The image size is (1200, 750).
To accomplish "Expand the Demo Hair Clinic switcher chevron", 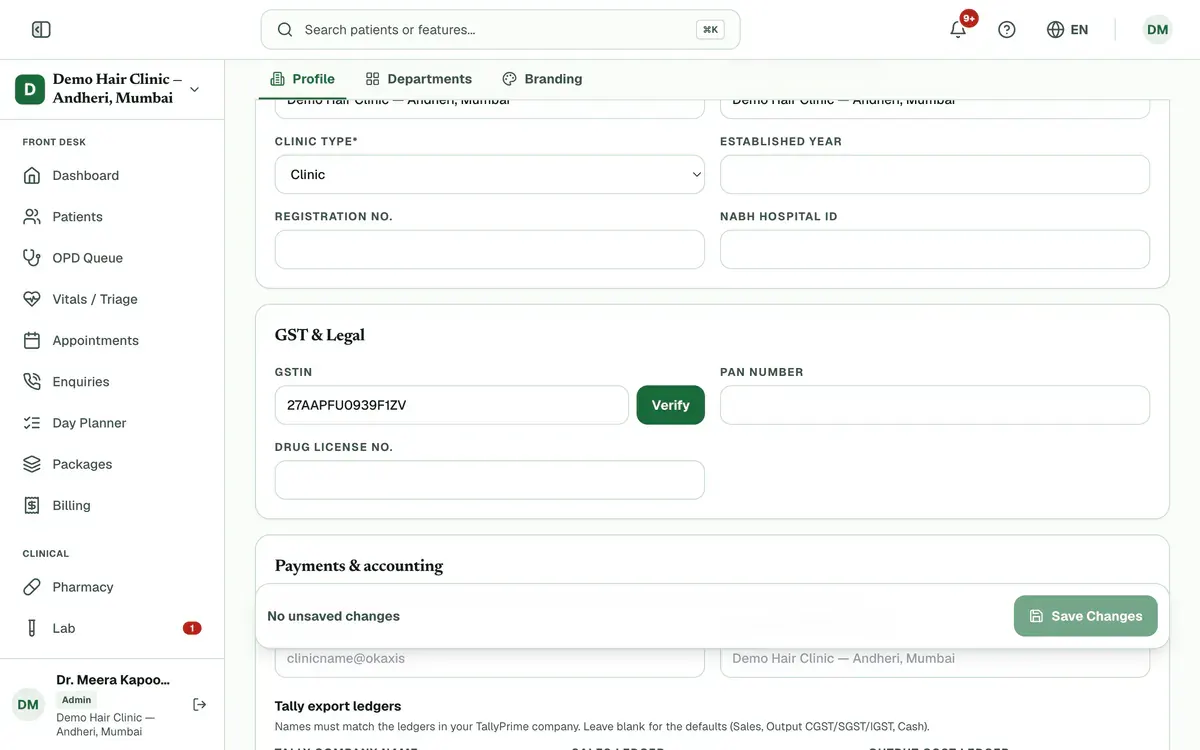I will click(194, 89).
